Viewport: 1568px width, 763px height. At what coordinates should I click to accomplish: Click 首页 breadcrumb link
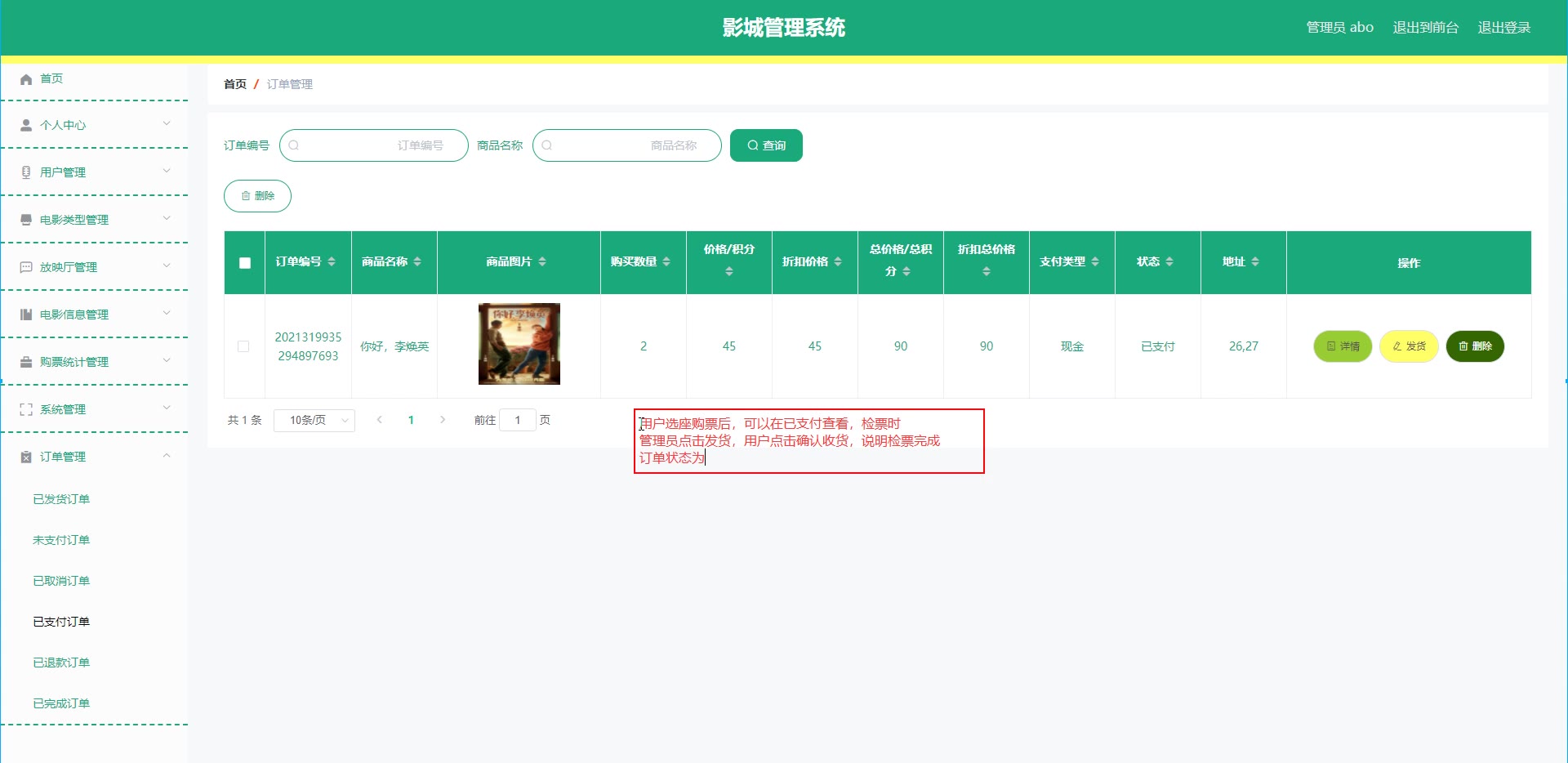coord(235,84)
